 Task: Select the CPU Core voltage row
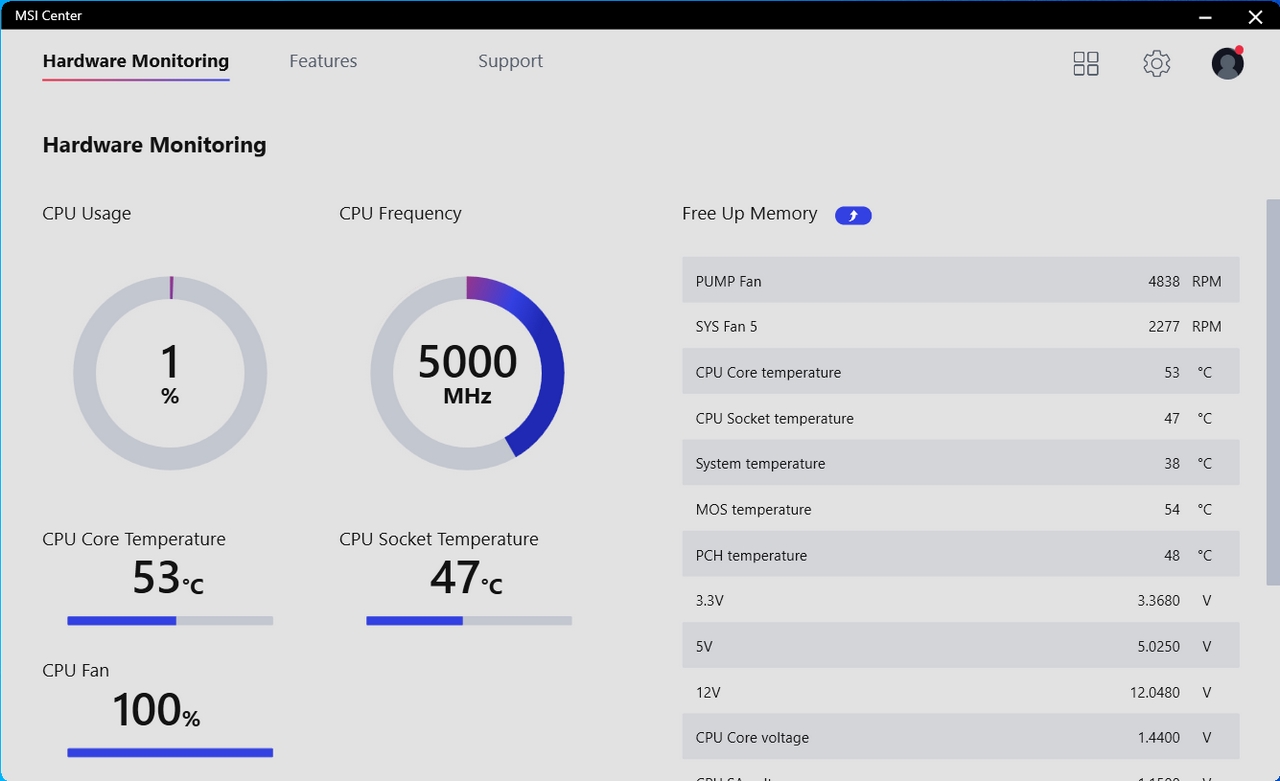click(x=961, y=737)
